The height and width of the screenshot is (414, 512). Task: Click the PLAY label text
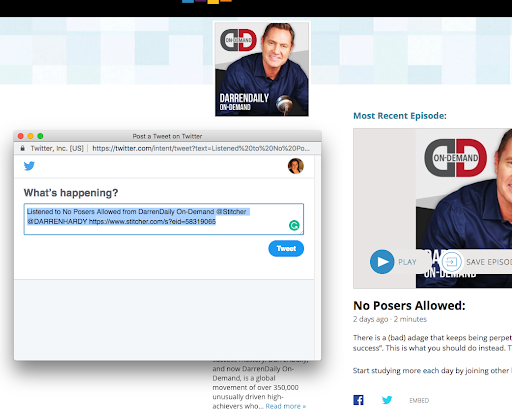click(407, 262)
